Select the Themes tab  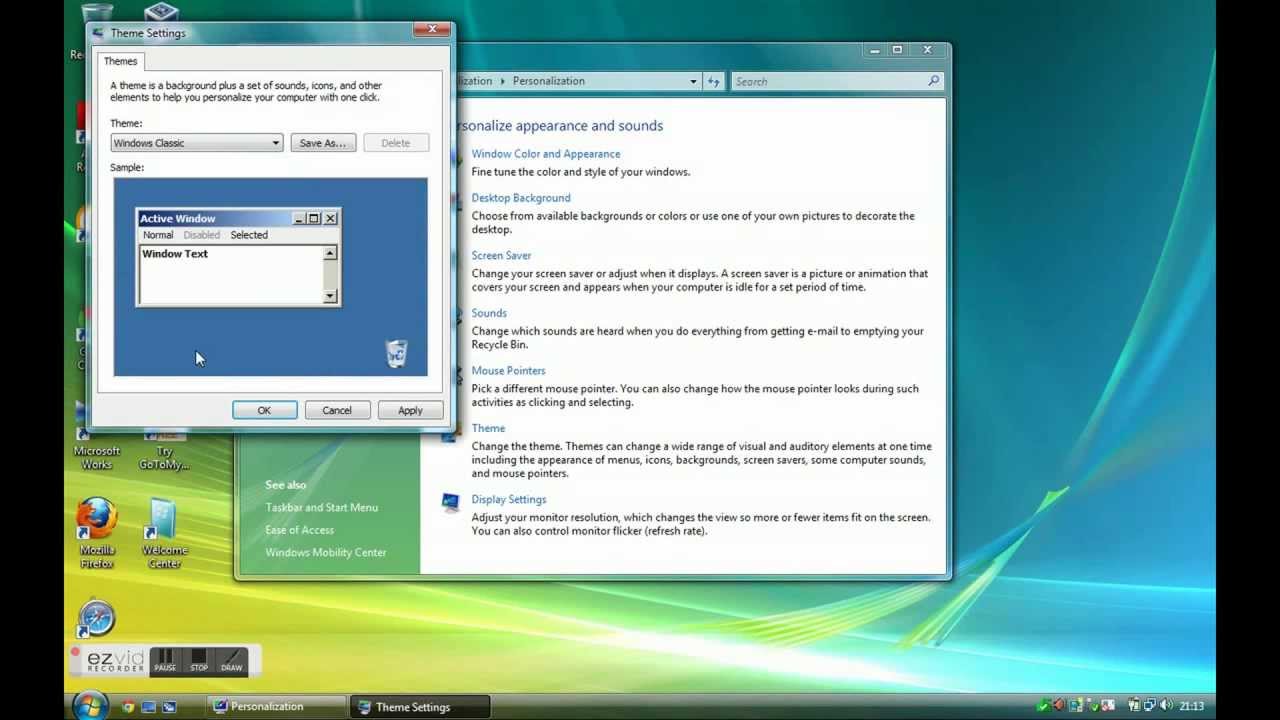tap(121, 61)
